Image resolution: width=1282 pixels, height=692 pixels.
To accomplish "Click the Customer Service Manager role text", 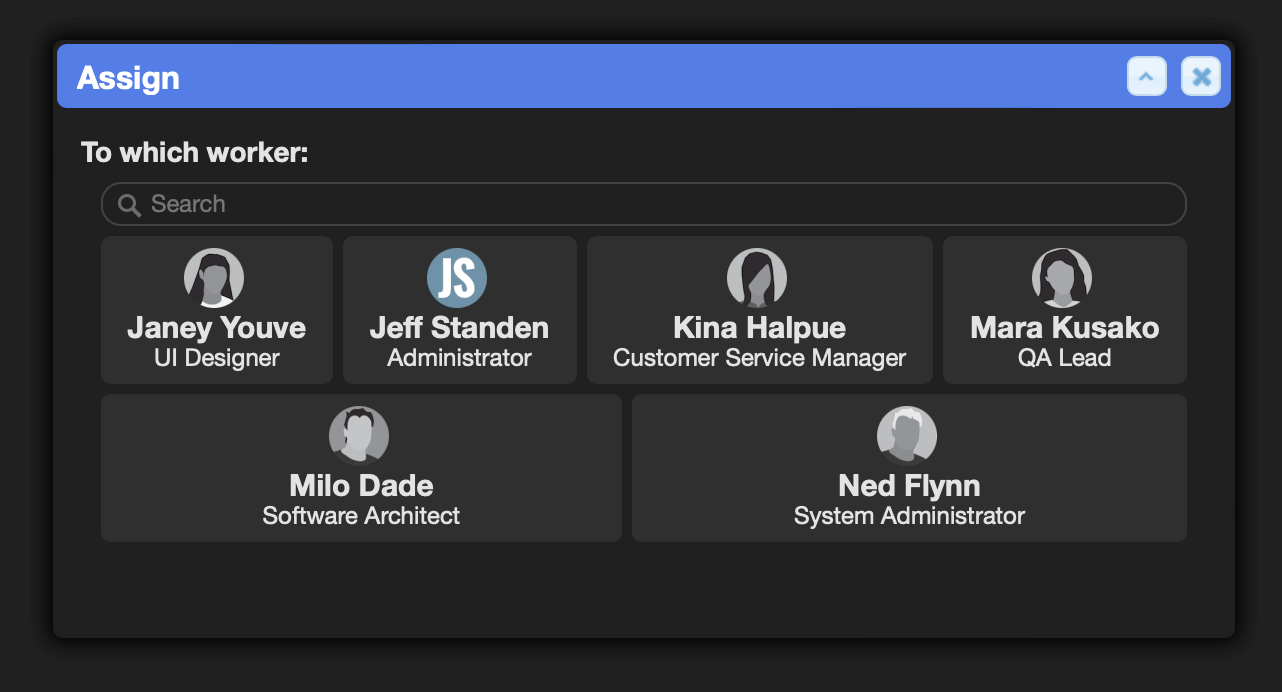I will click(760, 358).
